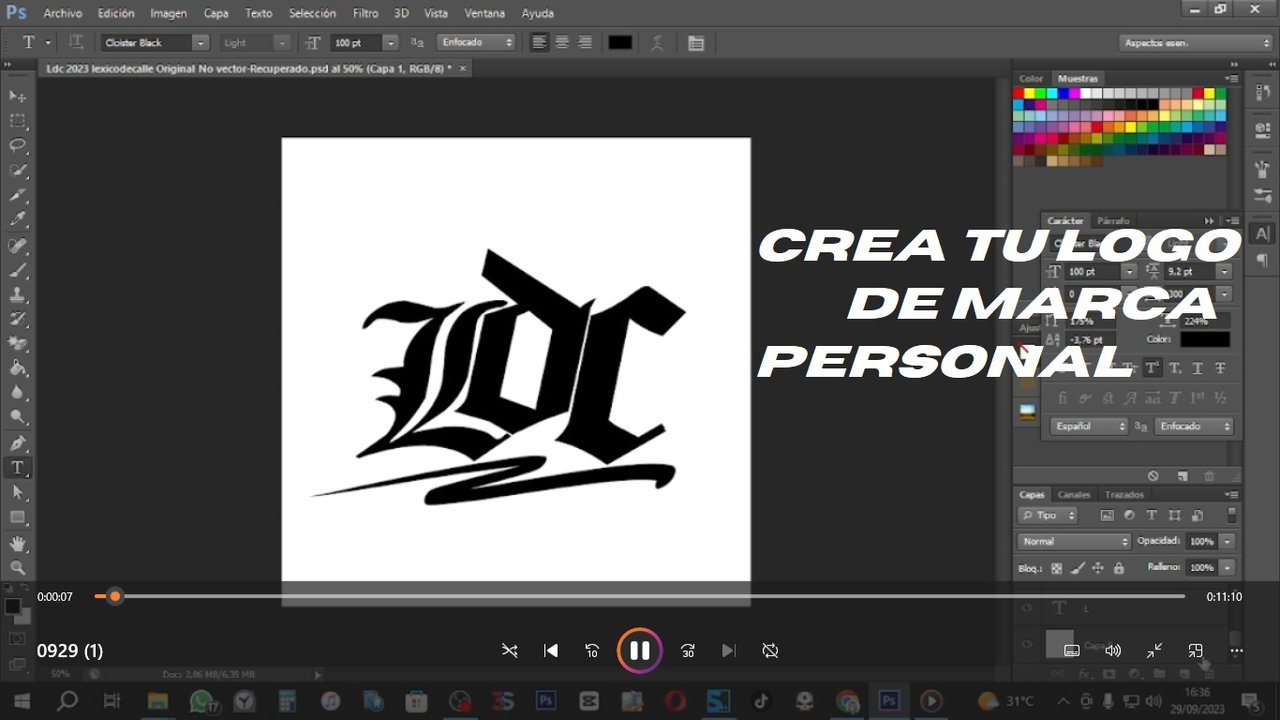Toggle the Character and Paragraph panels button
1280x720 pixels.
tap(696, 43)
